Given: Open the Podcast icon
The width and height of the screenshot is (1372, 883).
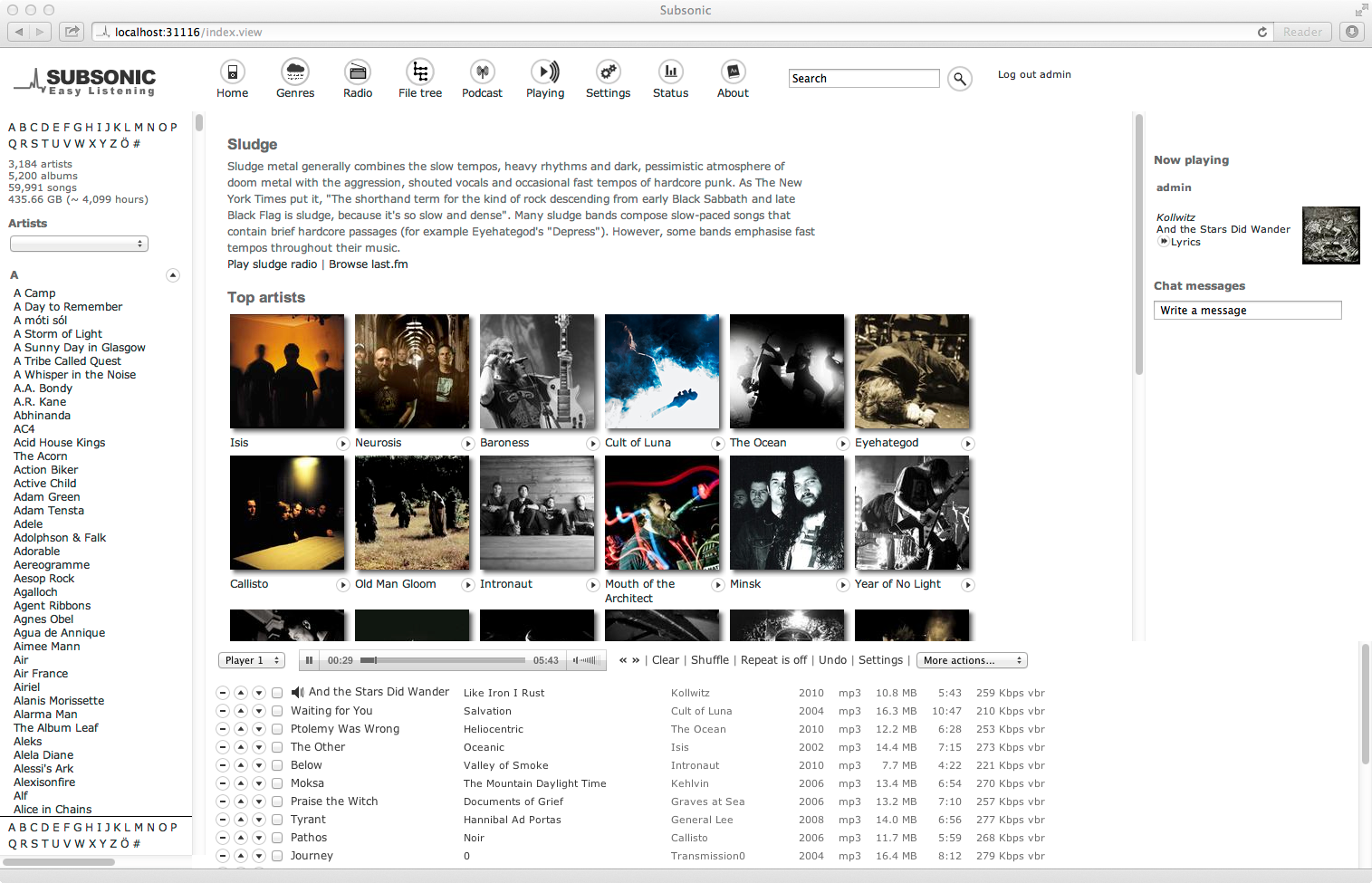Looking at the screenshot, I should (x=483, y=72).
